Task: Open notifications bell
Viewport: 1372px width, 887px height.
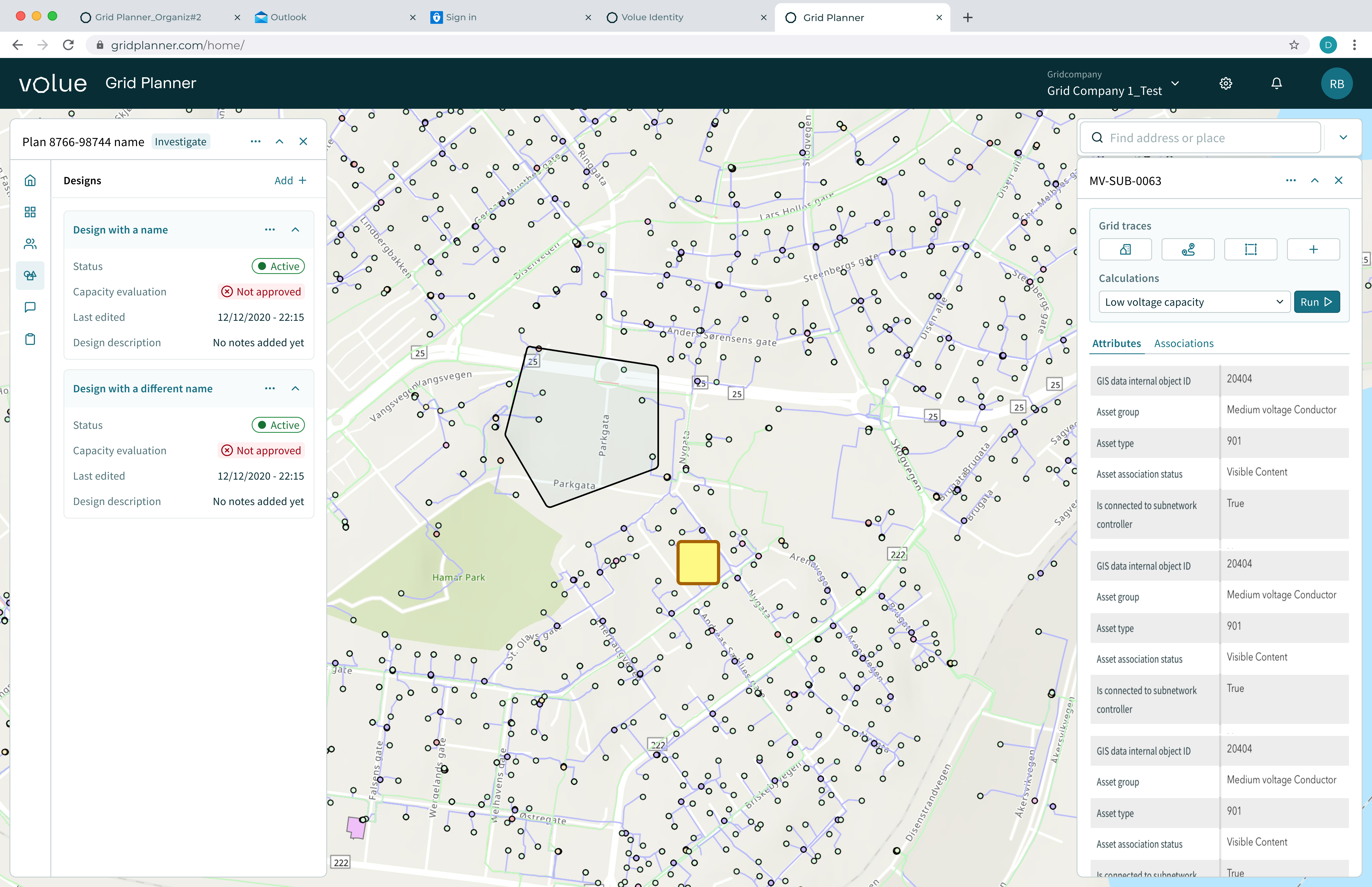Action: point(1277,84)
